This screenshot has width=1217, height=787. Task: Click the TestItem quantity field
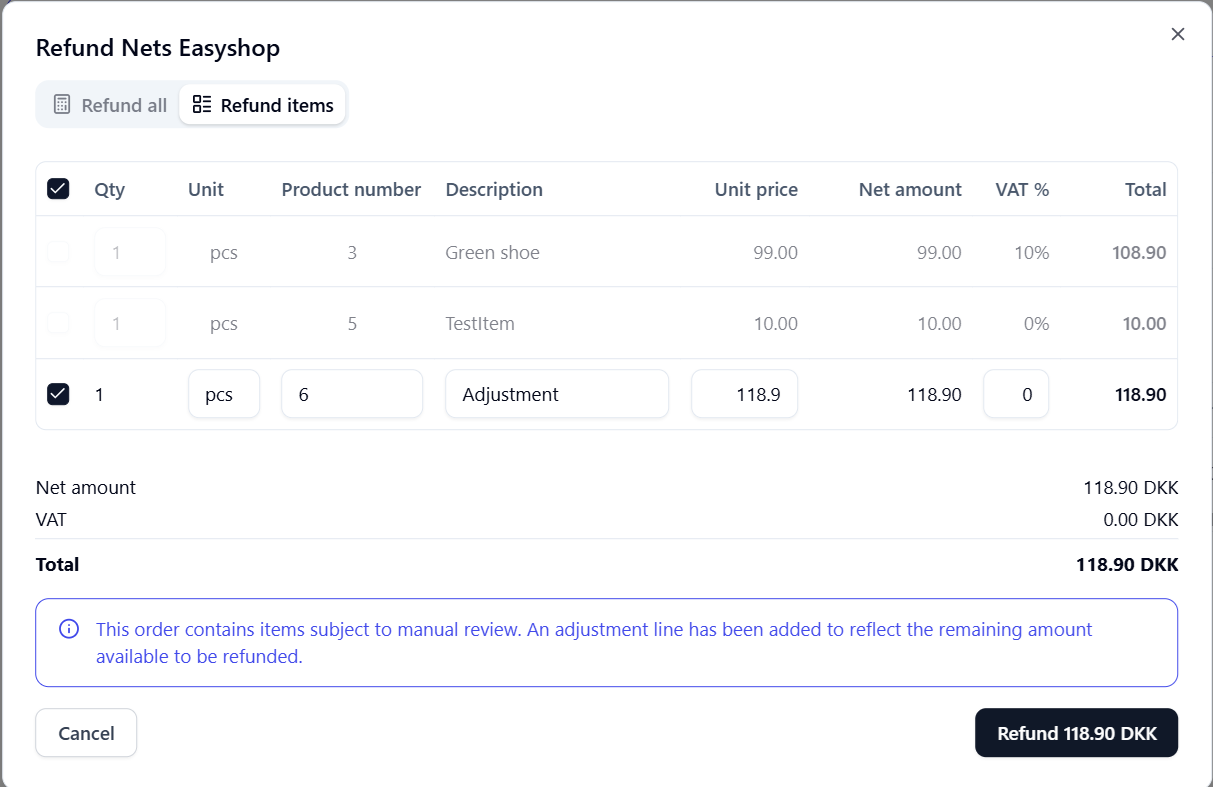[130, 323]
